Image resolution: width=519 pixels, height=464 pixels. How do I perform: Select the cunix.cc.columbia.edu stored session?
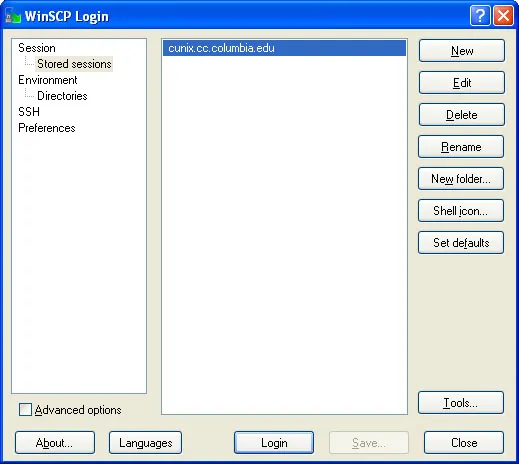pyautogui.click(x=284, y=48)
